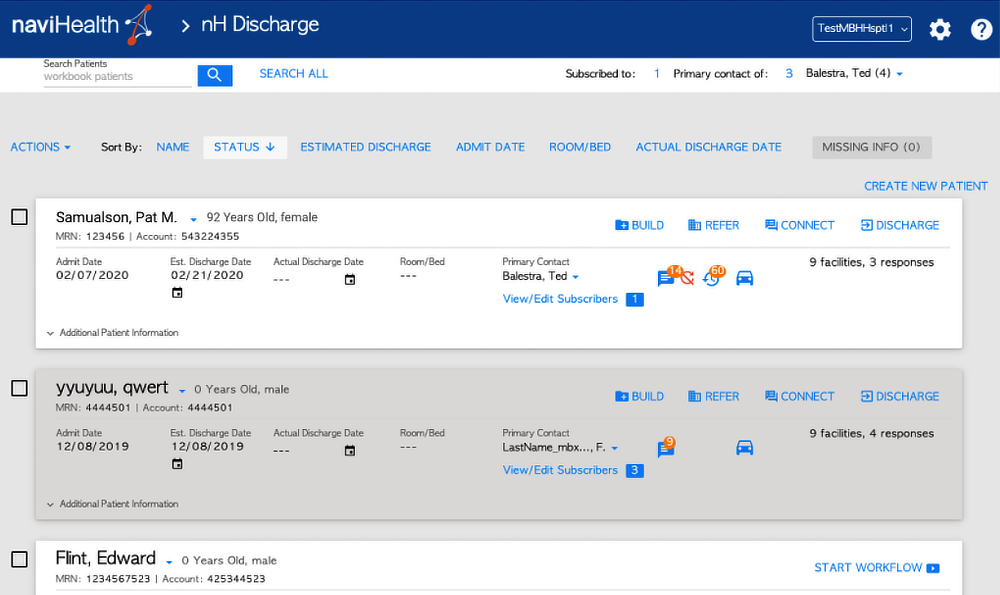Sort patients by ESTIMATED DISCHARGE
Screen dimensions: 1000x595
pos(365,147)
